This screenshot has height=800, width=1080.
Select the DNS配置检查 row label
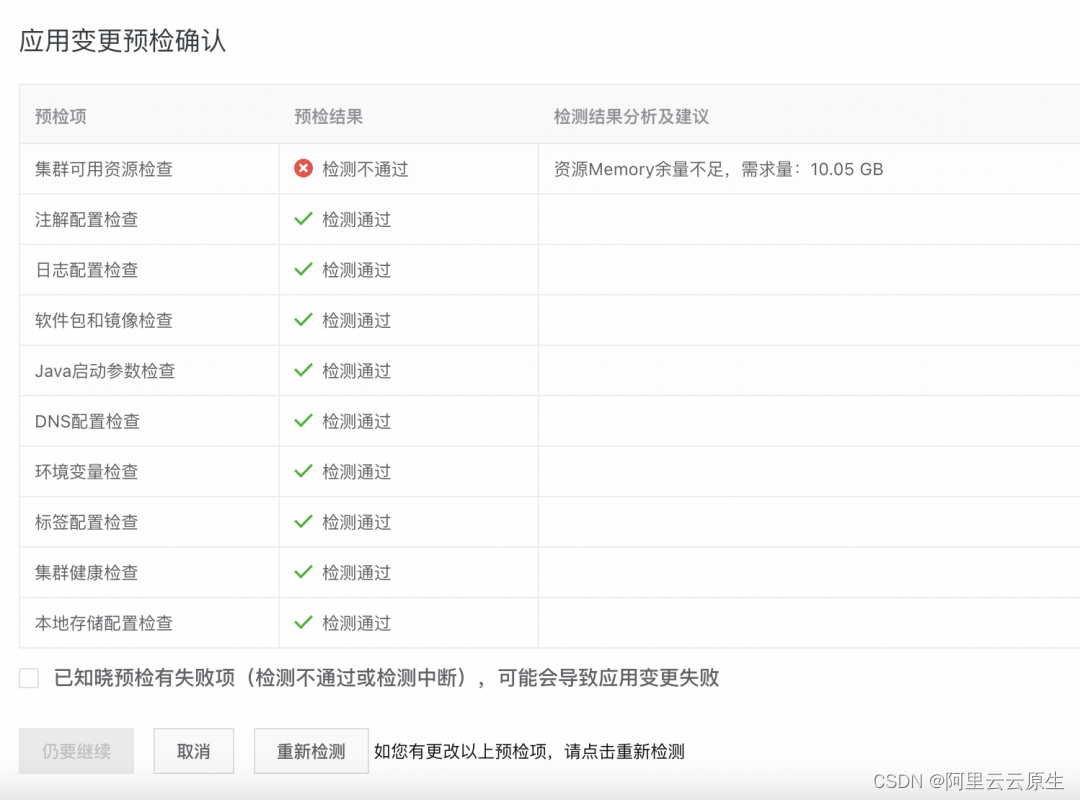click(x=87, y=421)
